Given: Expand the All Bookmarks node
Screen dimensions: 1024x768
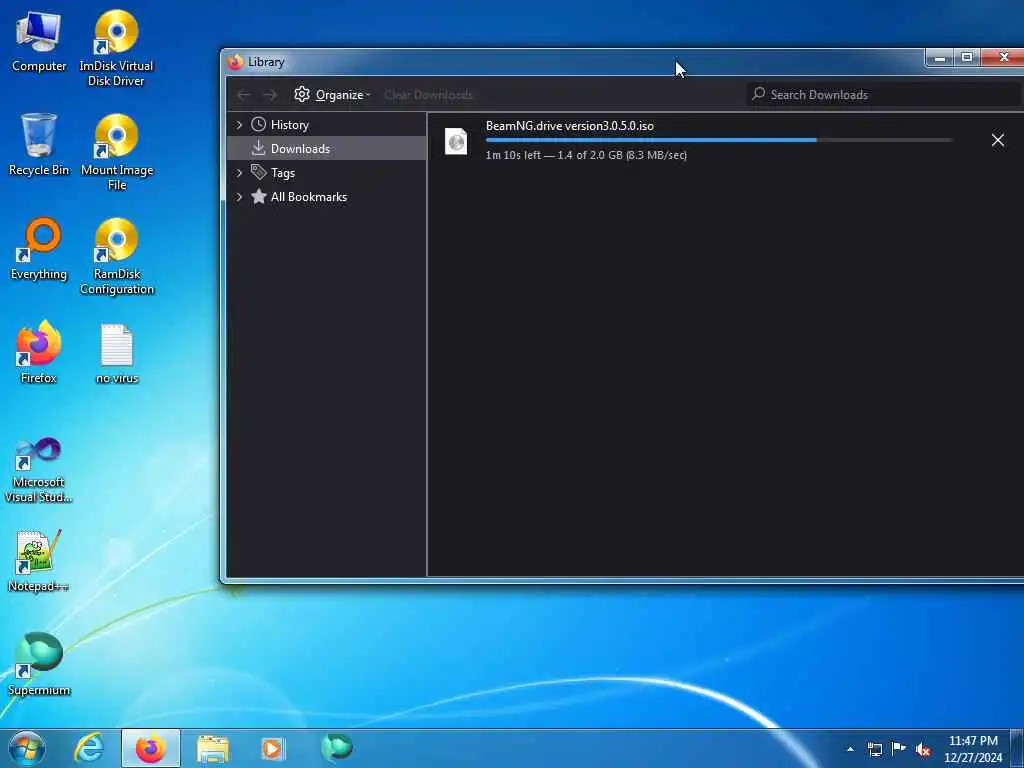Looking at the screenshot, I should (x=239, y=197).
